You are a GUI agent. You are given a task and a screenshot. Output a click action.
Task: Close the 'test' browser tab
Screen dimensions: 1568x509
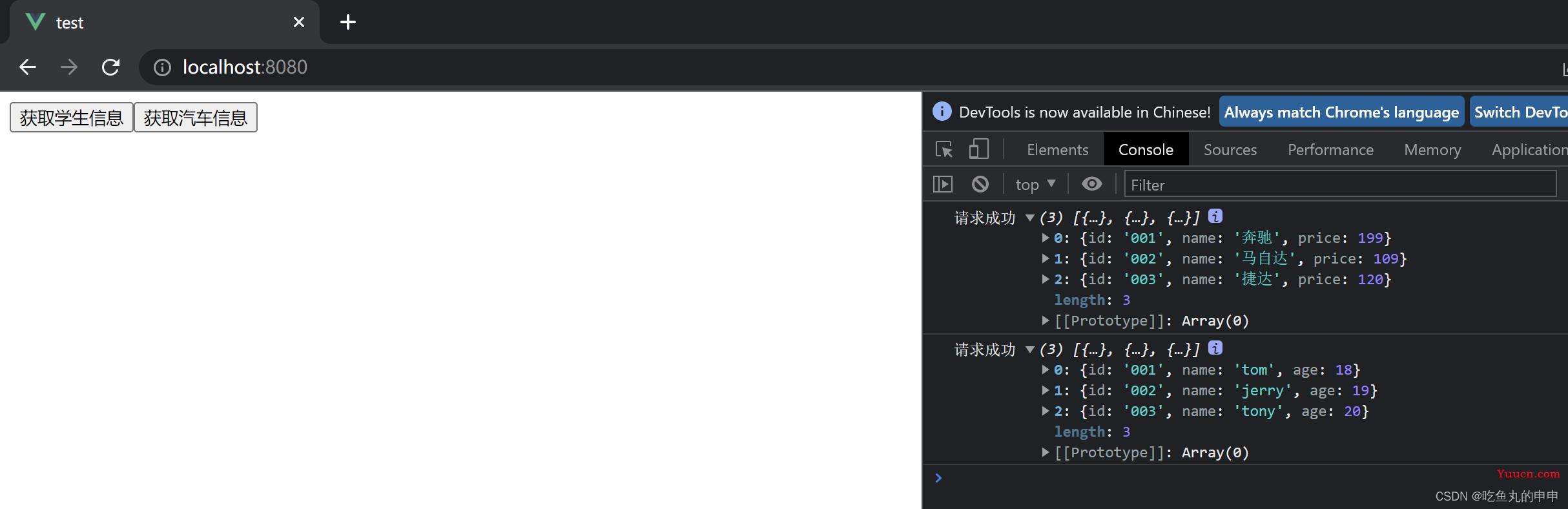[x=299, y=22]
